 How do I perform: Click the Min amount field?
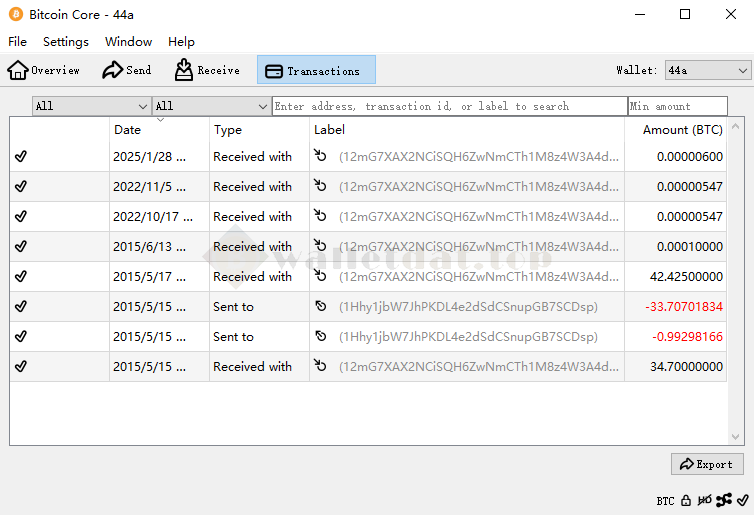tap(677, 106)
